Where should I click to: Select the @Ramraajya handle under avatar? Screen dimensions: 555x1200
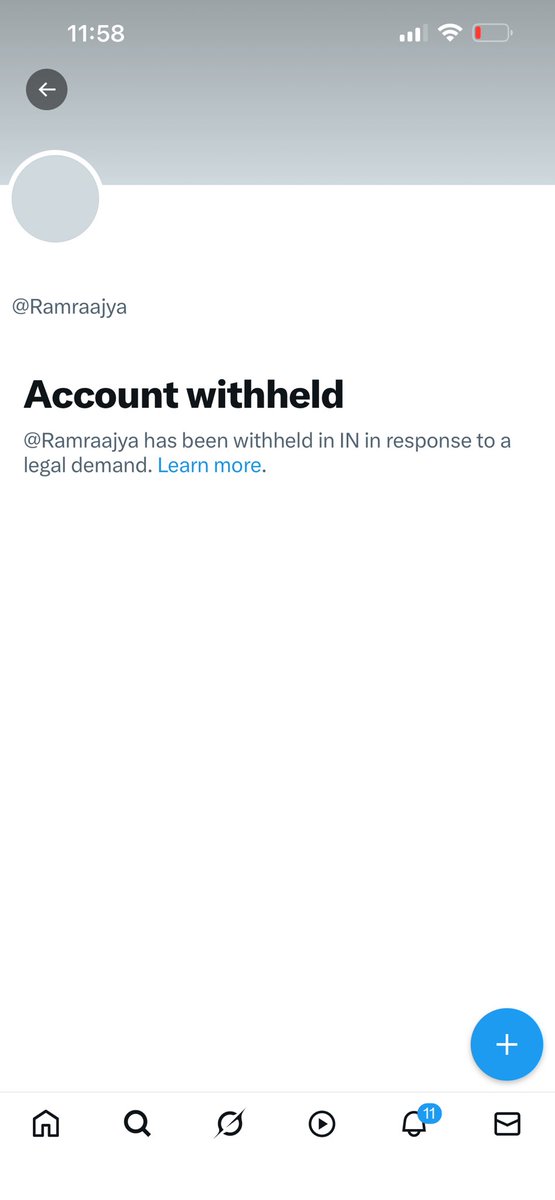click(x=69, y=307)
